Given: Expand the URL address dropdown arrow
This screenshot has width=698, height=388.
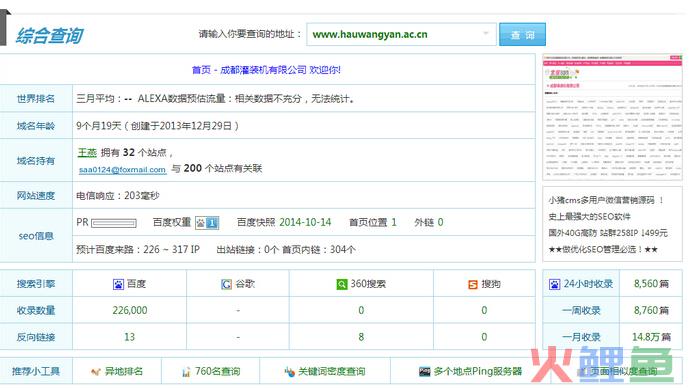Looking at the screenshot, I should click(486, 34).
